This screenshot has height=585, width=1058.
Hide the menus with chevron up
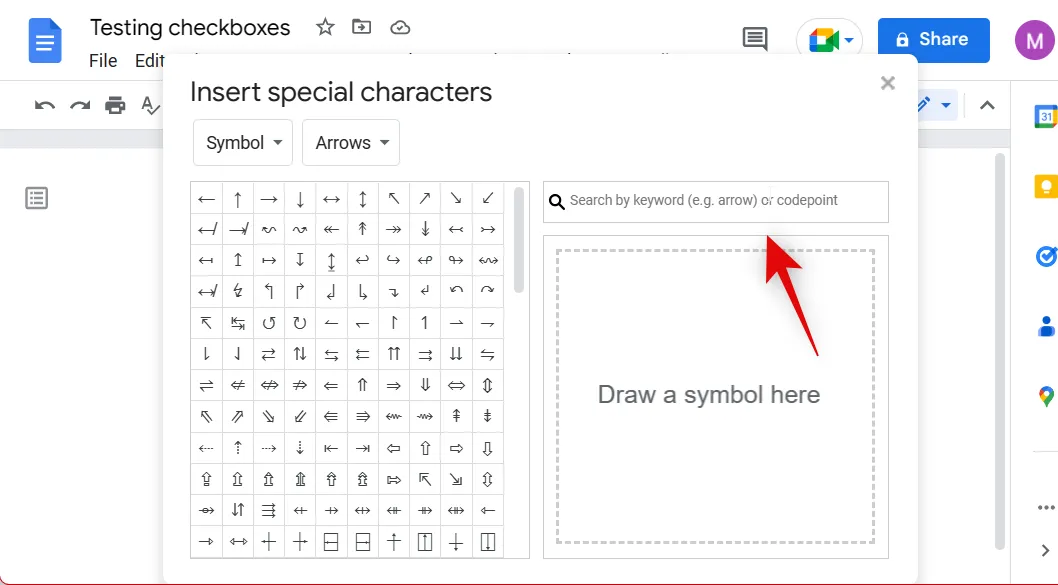[987, 105]
